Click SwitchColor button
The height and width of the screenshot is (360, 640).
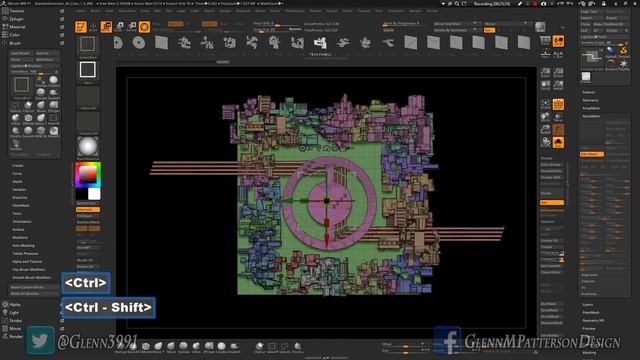(87, 203)
